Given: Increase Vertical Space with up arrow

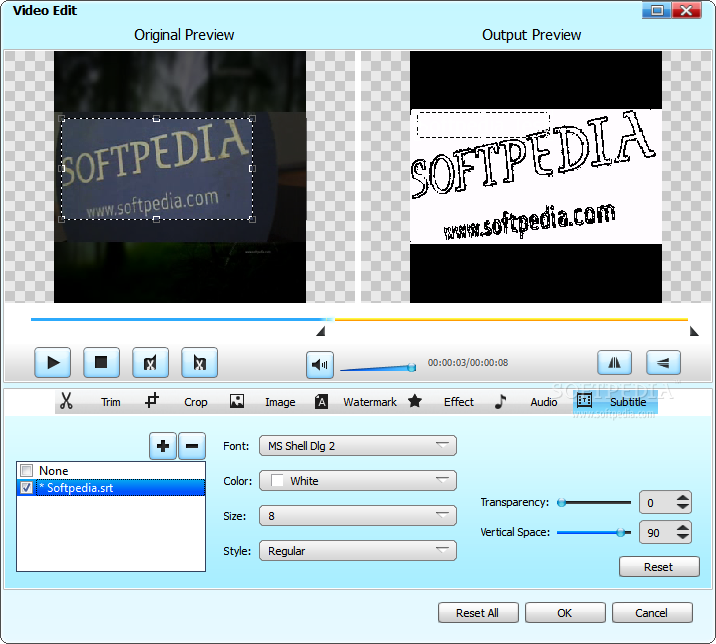Looking at the screenshot, I should coord(683,528).
